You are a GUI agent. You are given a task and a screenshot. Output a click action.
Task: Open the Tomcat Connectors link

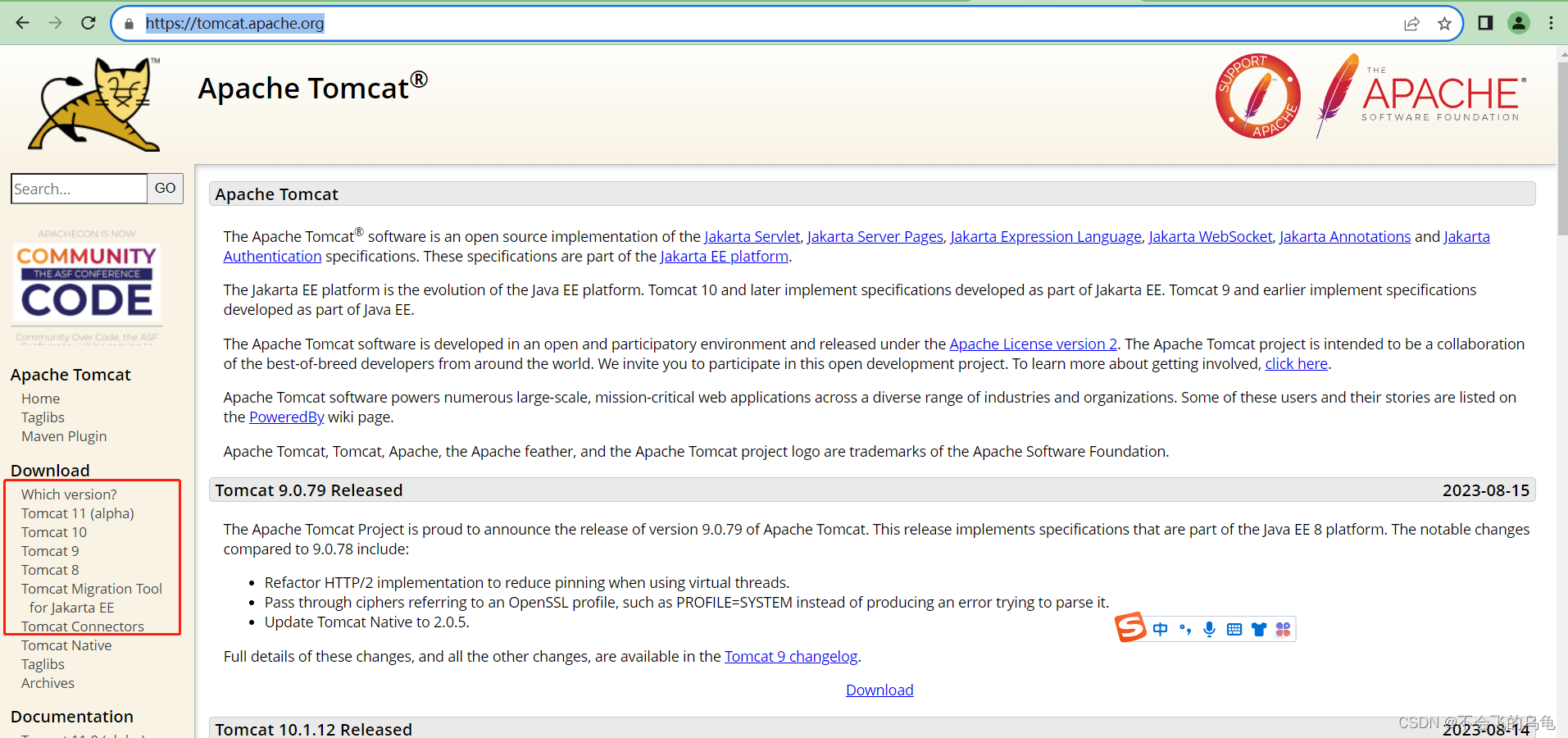83,626
